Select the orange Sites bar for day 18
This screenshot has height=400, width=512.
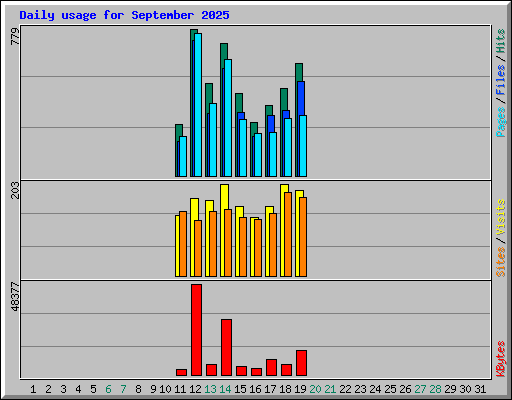coord(288,234)
